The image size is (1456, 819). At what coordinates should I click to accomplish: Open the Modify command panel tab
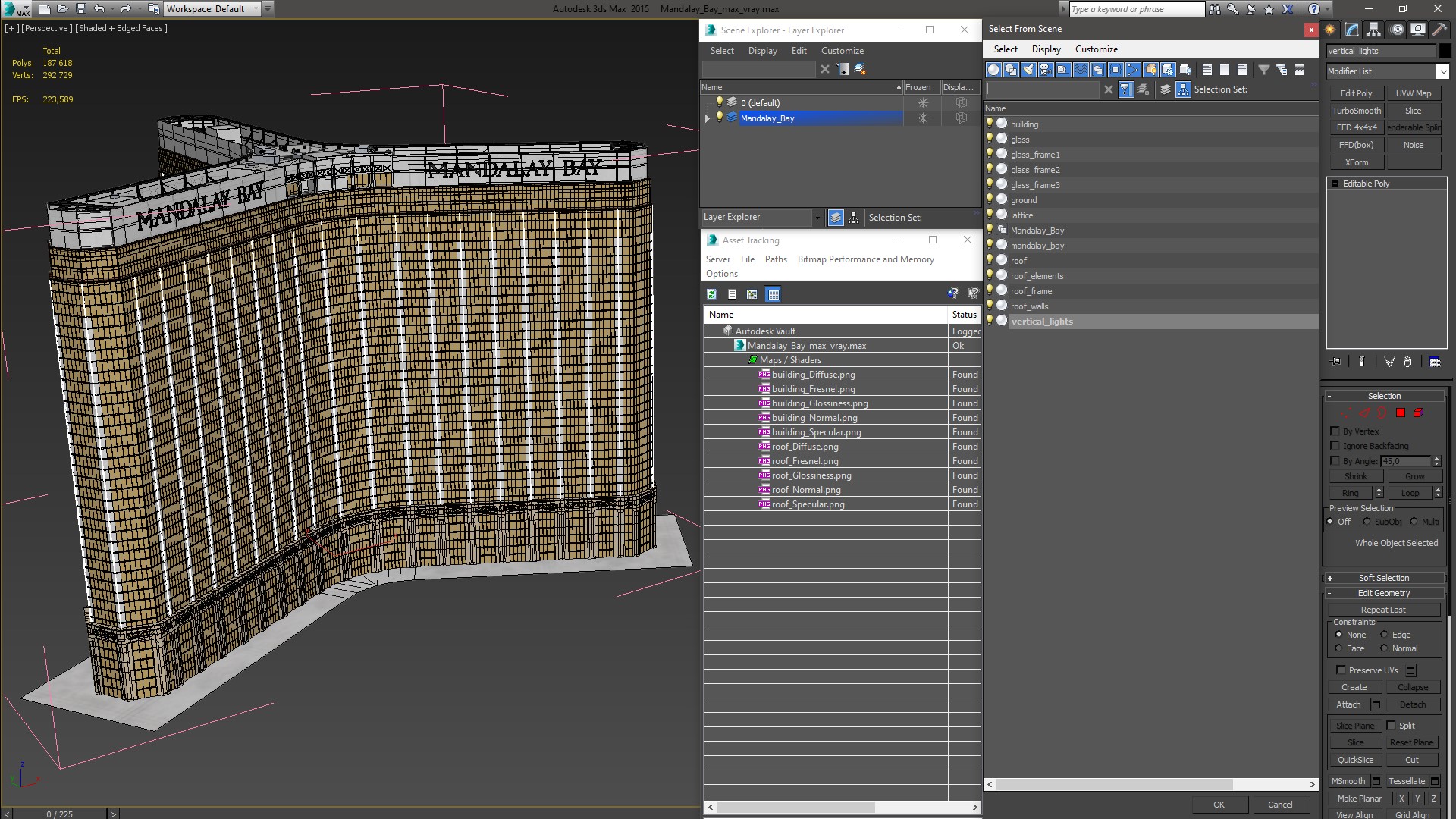coord(1352,30)
